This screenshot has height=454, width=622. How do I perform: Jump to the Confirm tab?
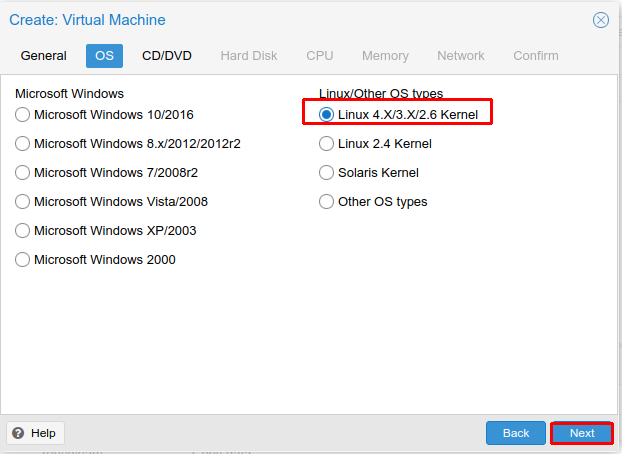(536, 56)
